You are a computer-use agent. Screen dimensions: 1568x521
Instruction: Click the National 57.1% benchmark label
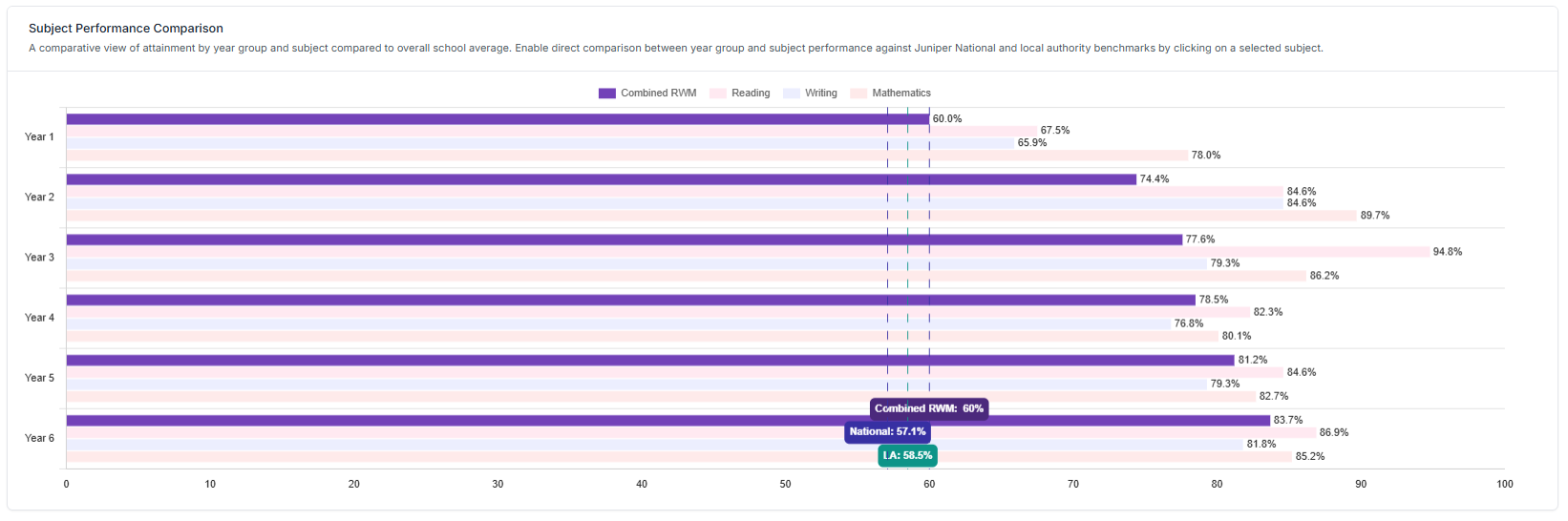887,432
